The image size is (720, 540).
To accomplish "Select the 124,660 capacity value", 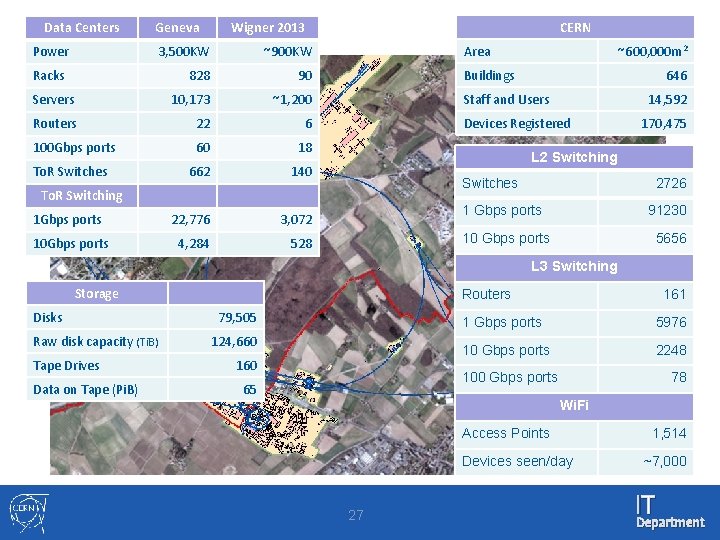I will pos(234,342).
